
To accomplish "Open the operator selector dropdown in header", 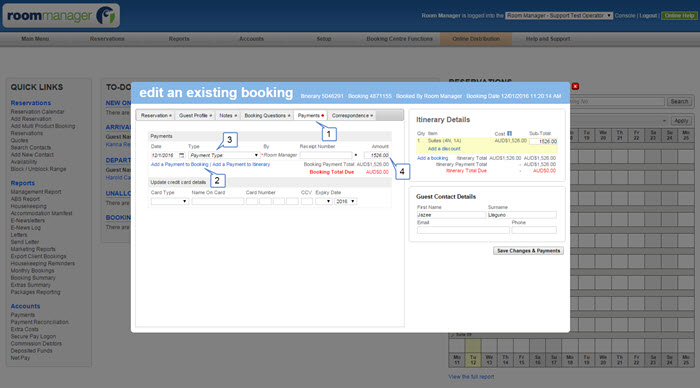I will tap(559, 16).
